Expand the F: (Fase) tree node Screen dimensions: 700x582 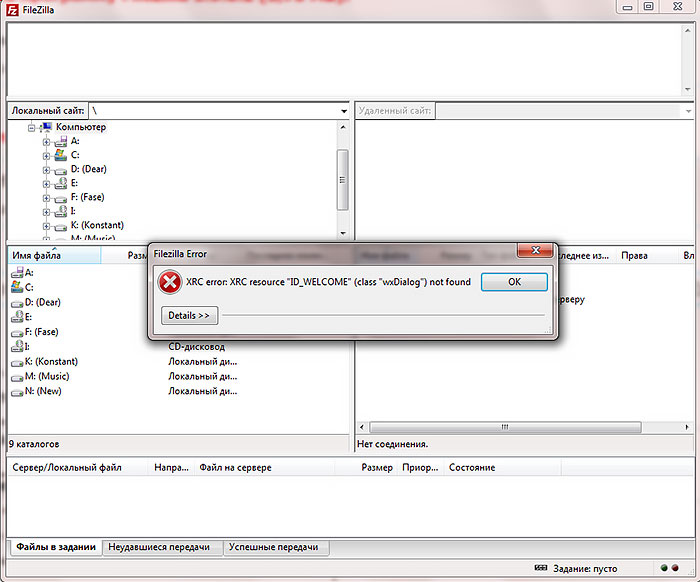point(46,198)
